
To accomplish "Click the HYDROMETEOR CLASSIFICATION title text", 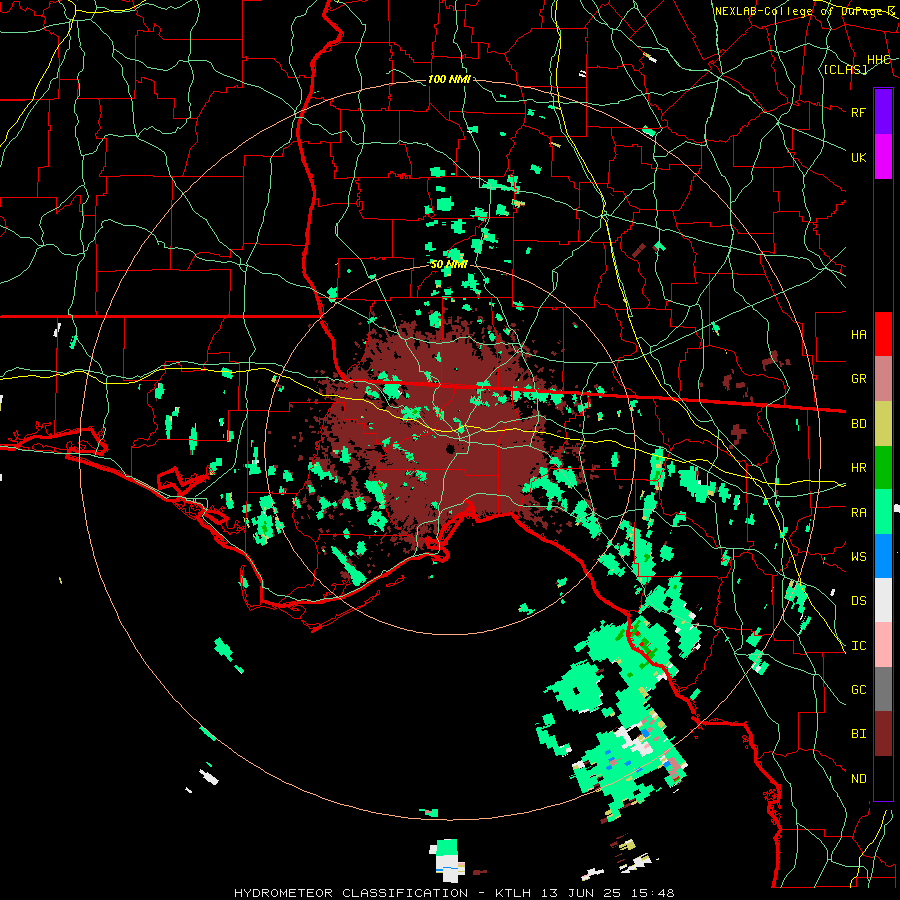I will 351,893.
